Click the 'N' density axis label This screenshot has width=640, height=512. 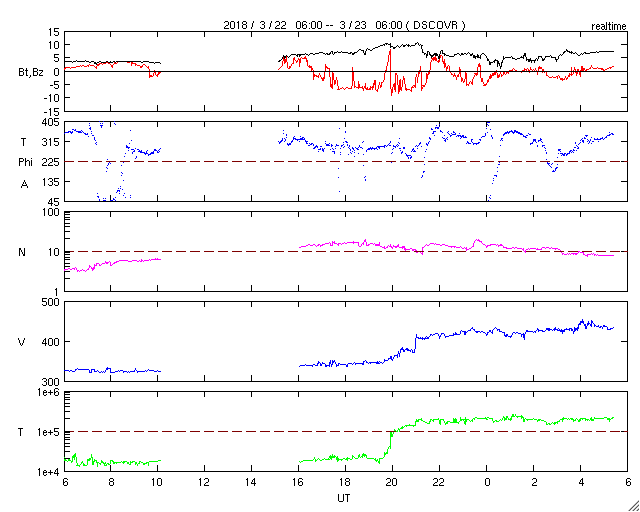pyautogui.click(x=22, y=252)
